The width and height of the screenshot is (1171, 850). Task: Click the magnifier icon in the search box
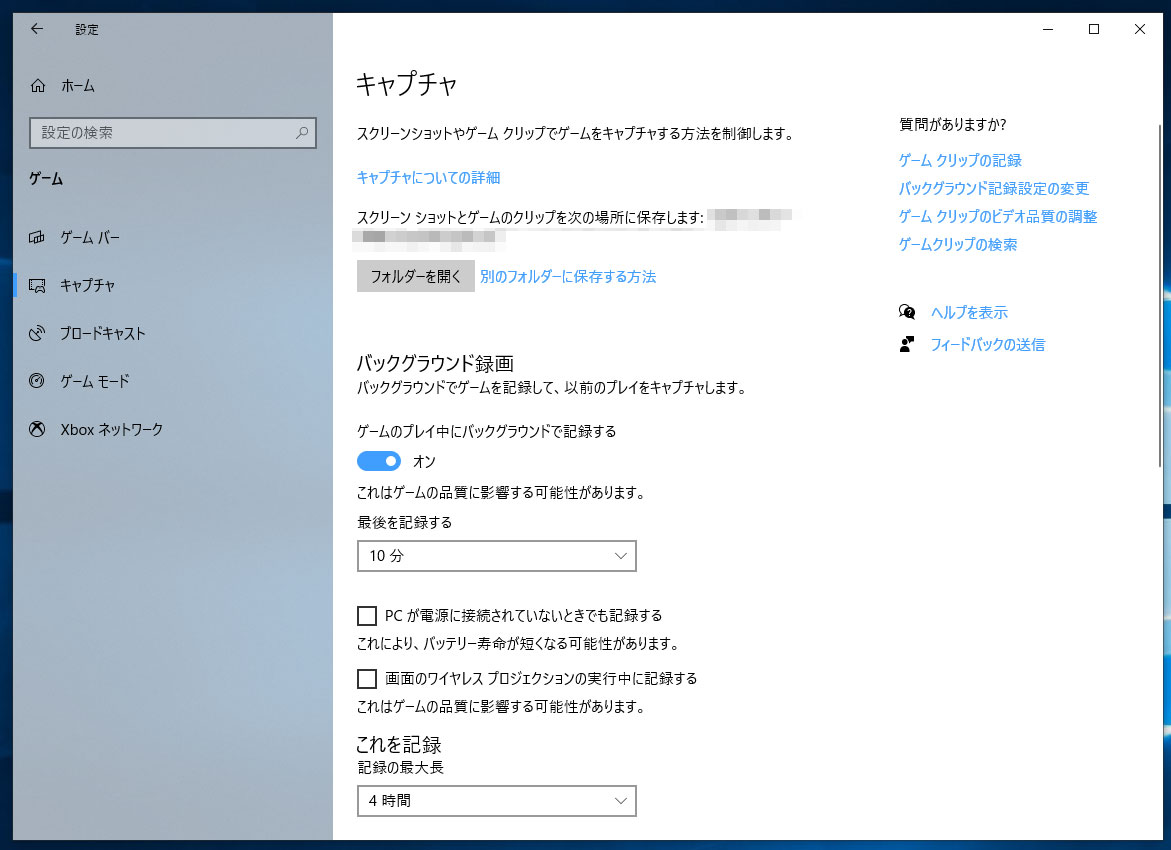tap(302, 132)
